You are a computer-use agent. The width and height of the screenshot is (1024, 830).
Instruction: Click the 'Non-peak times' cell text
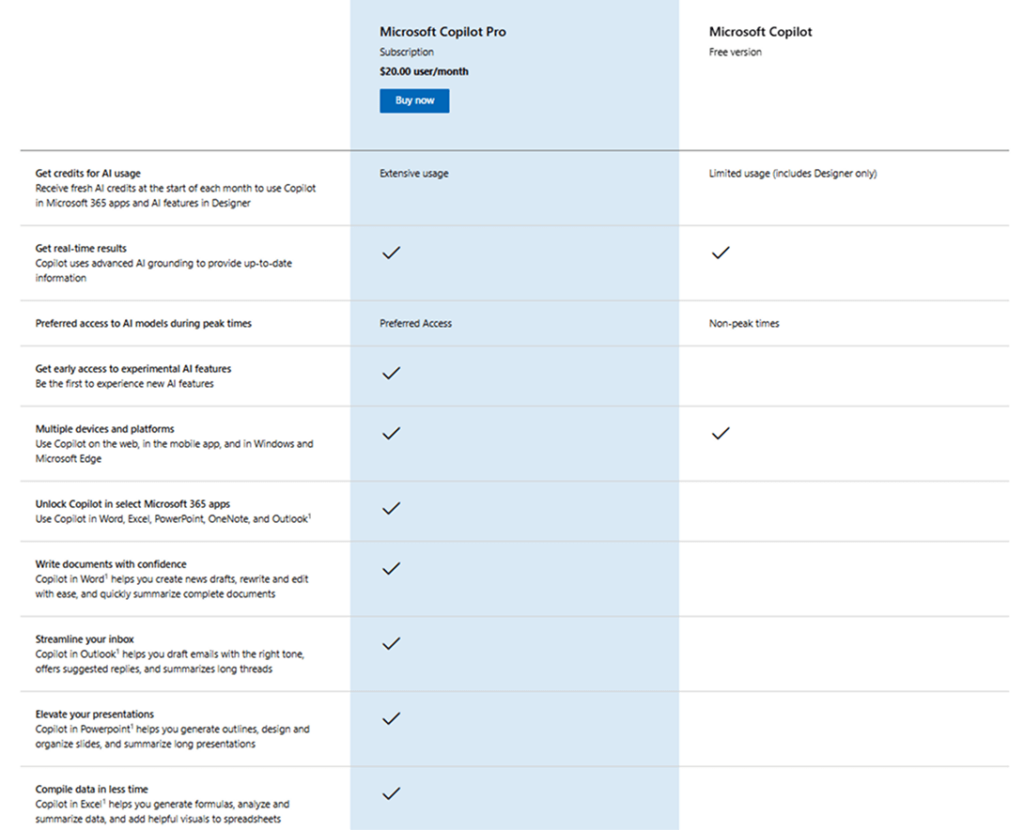(744, 324)
